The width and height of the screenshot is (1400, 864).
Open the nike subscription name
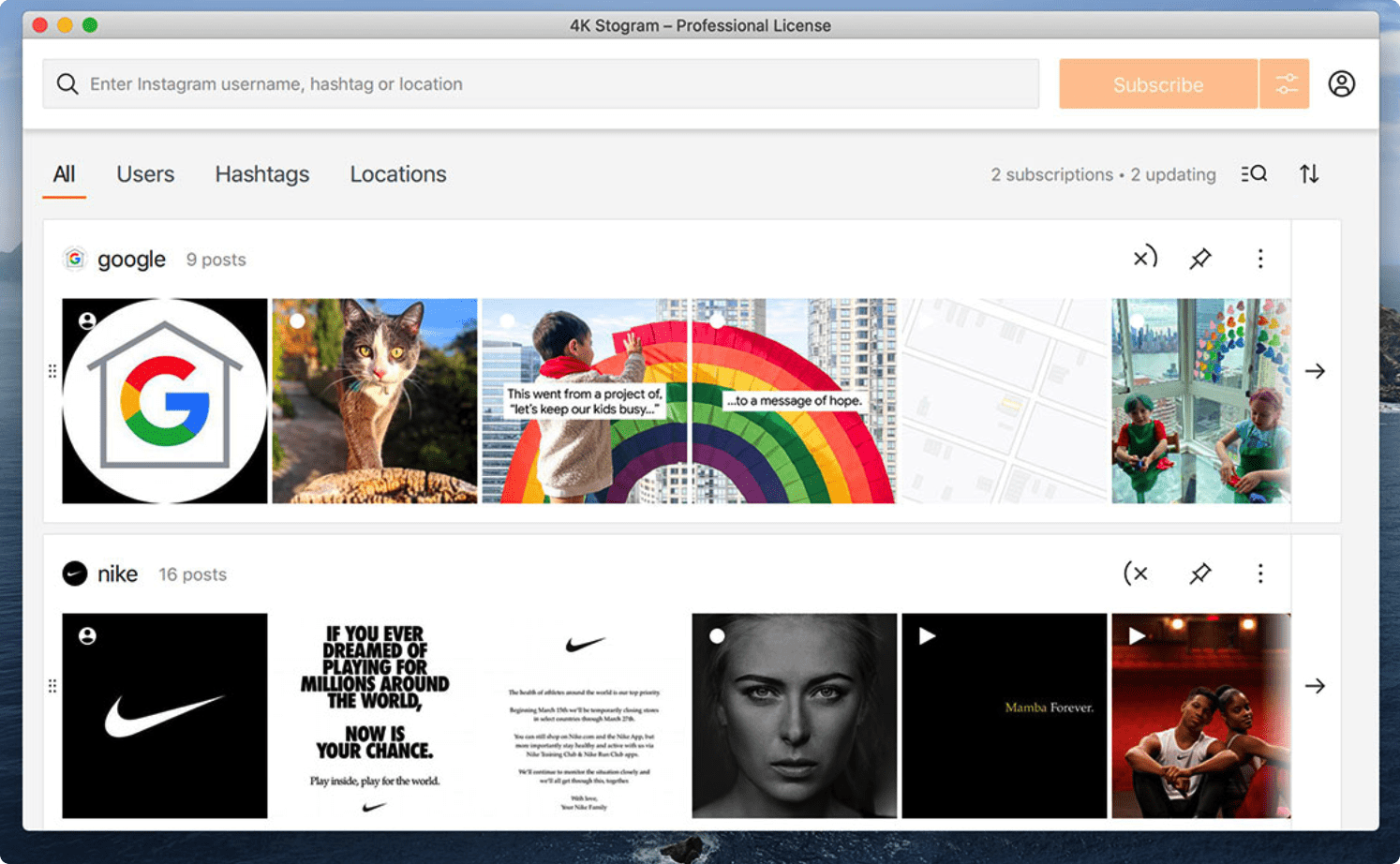(x=117, y=574)
